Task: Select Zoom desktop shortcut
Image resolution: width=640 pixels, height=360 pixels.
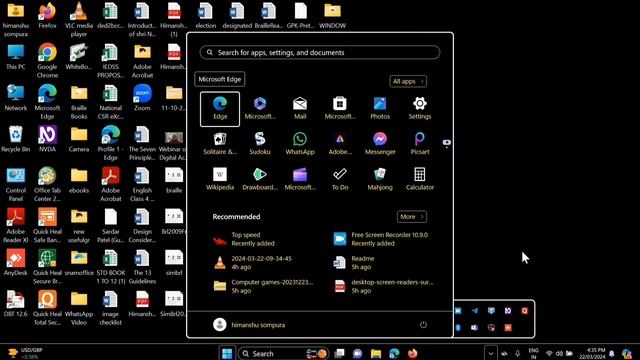Action: 142,98
